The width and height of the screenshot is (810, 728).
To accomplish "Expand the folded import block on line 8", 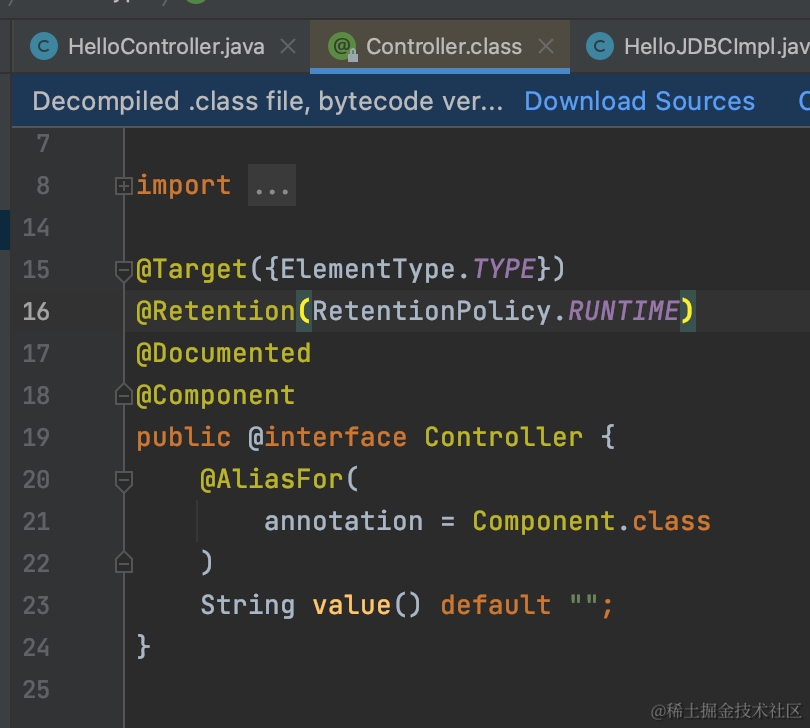I will point(123,186).
